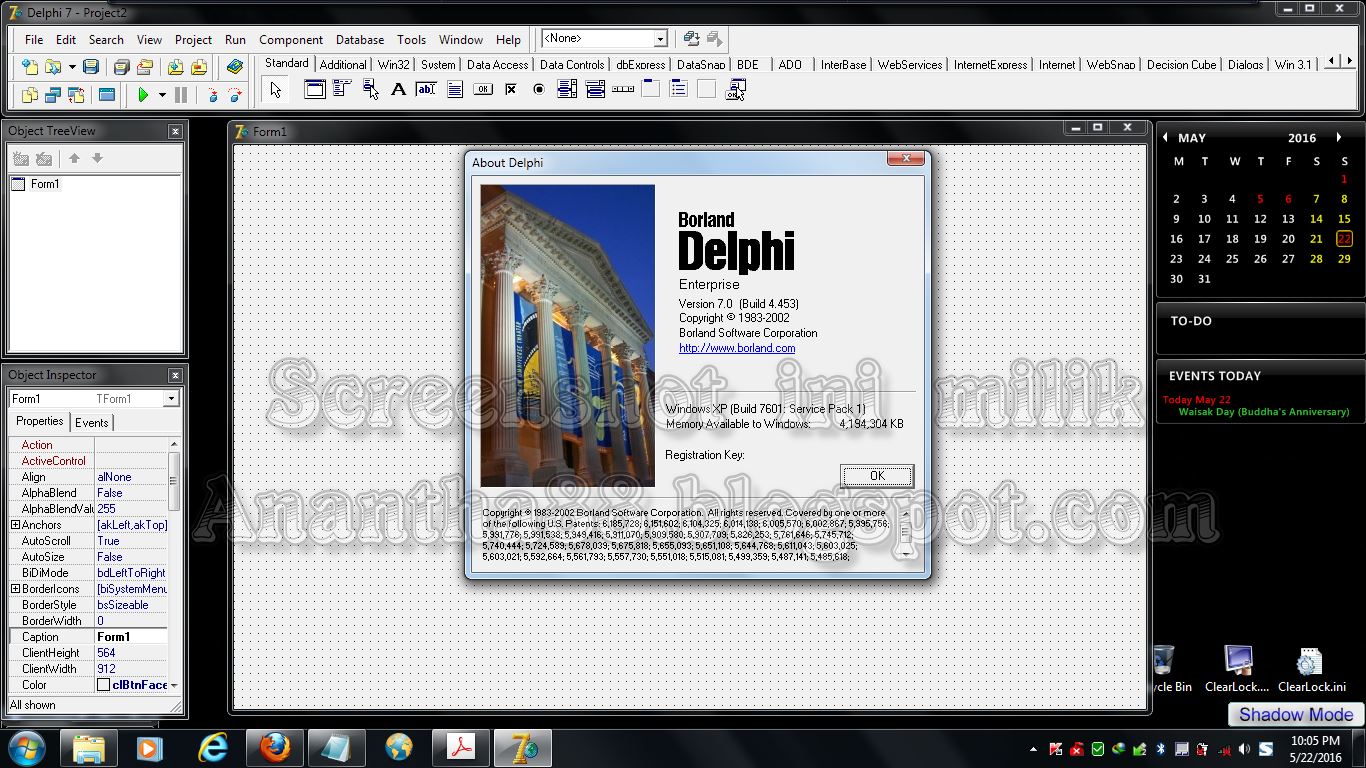Screen dimensions: 1366x768
Task: Click the New Items toolbar icon
Action: pyautogui.click(x=29, y=67)
